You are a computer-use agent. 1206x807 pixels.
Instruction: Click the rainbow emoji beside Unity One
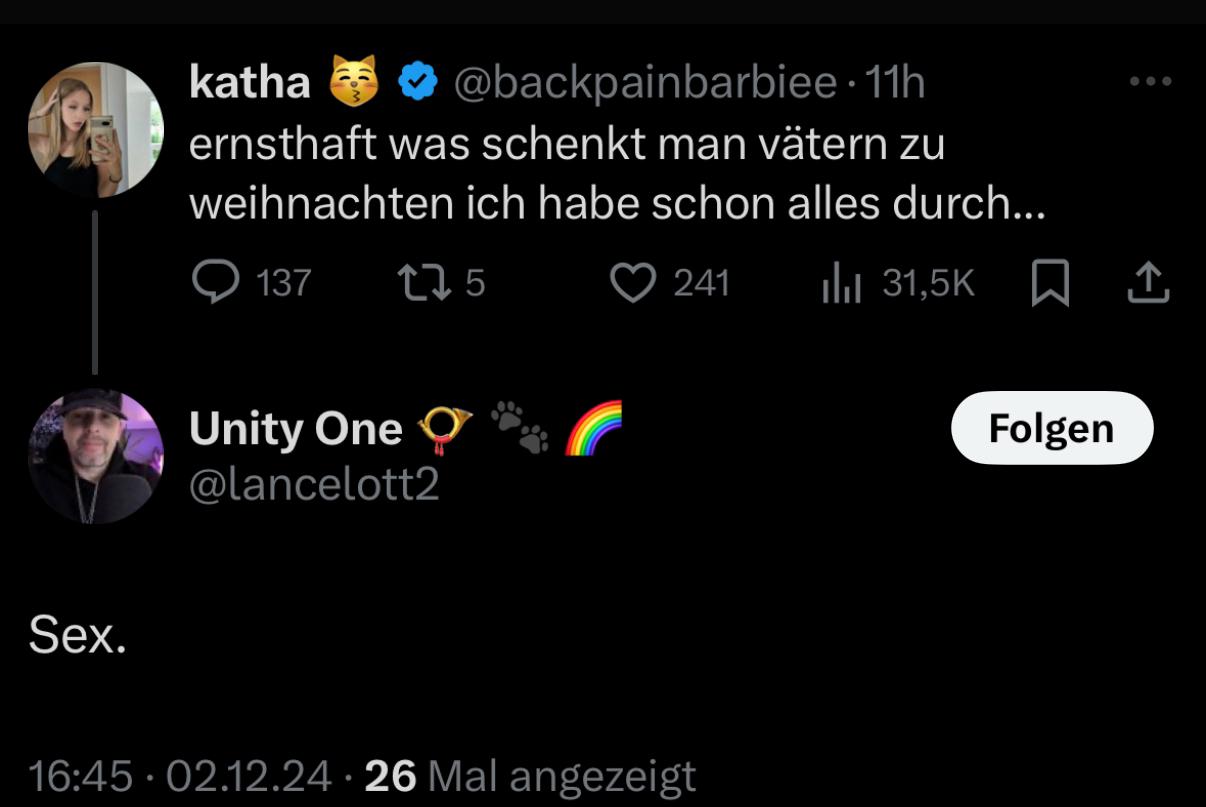tap(593, 428)
